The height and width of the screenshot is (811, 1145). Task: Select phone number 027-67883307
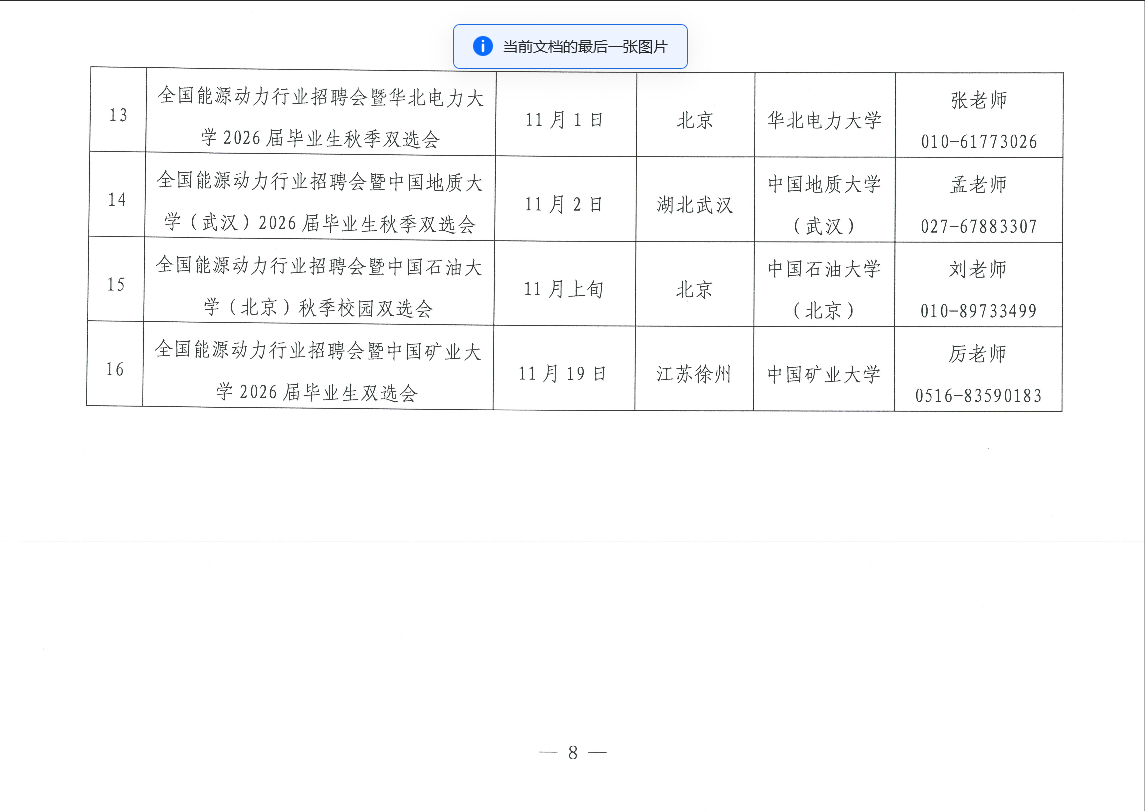[979, 227]
